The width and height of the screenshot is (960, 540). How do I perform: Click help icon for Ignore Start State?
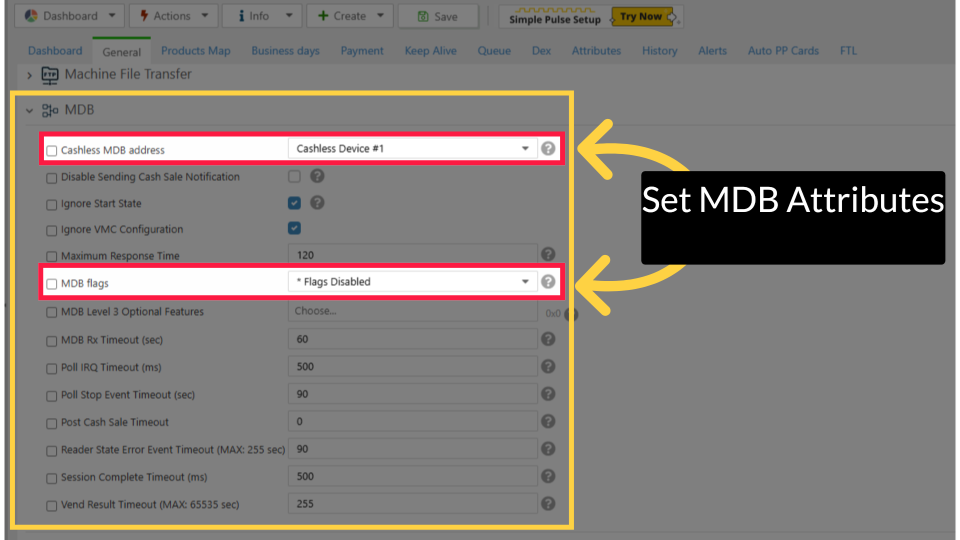click(x=317, y=203)
